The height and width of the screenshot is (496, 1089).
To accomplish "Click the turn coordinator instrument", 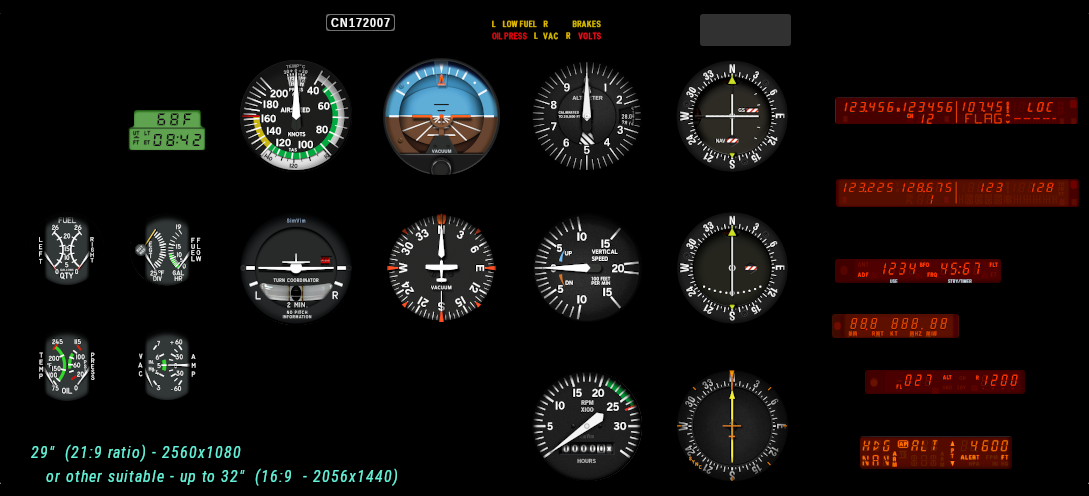I will tap(295, 268).
